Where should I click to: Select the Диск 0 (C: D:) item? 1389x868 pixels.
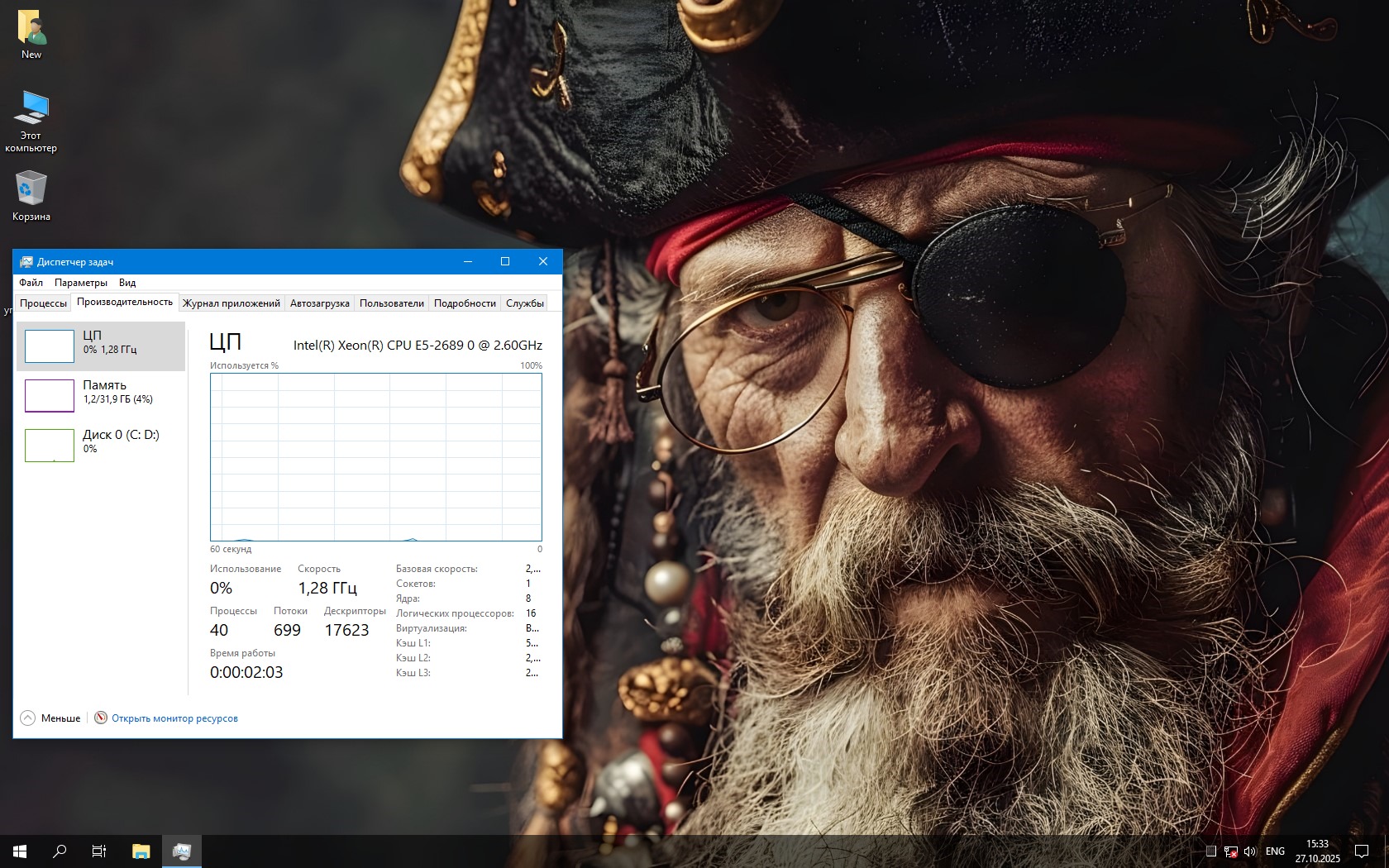click(x=101, y=445)
